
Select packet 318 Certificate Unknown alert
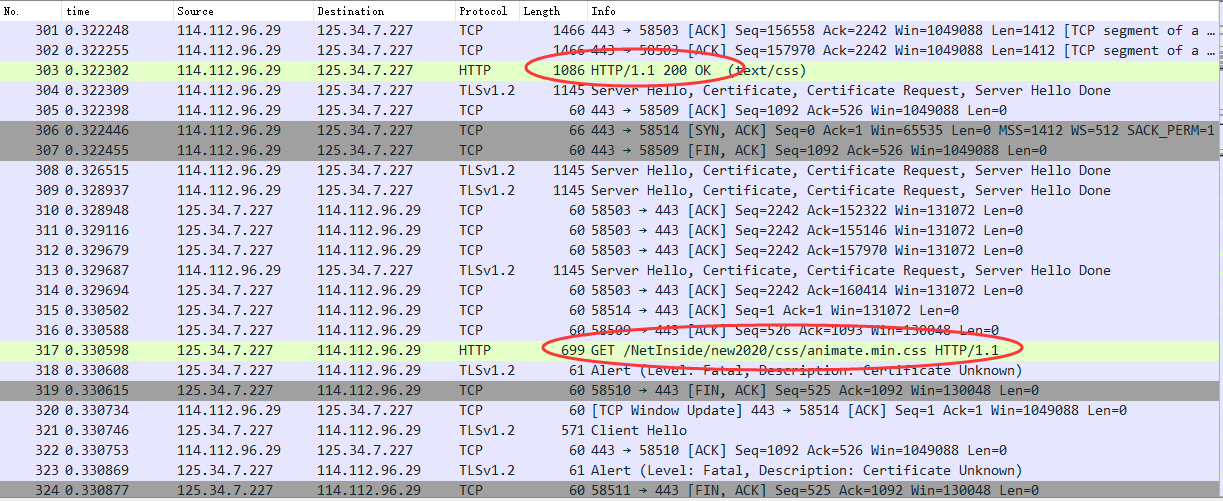(x=611, y=370)
